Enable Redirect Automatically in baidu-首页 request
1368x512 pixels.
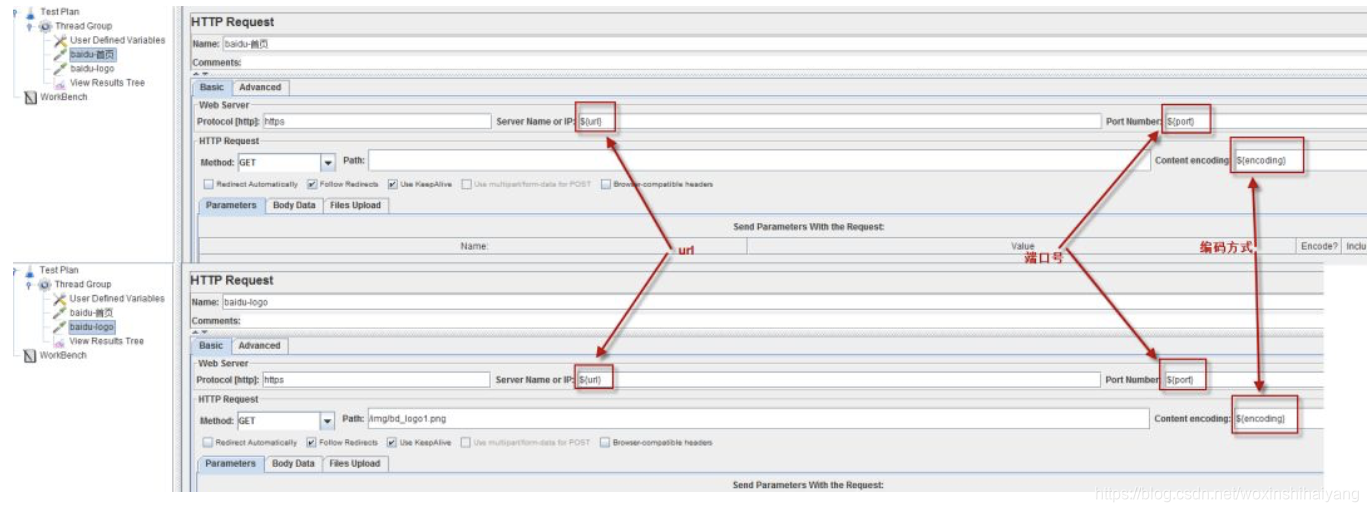(208, 184)
